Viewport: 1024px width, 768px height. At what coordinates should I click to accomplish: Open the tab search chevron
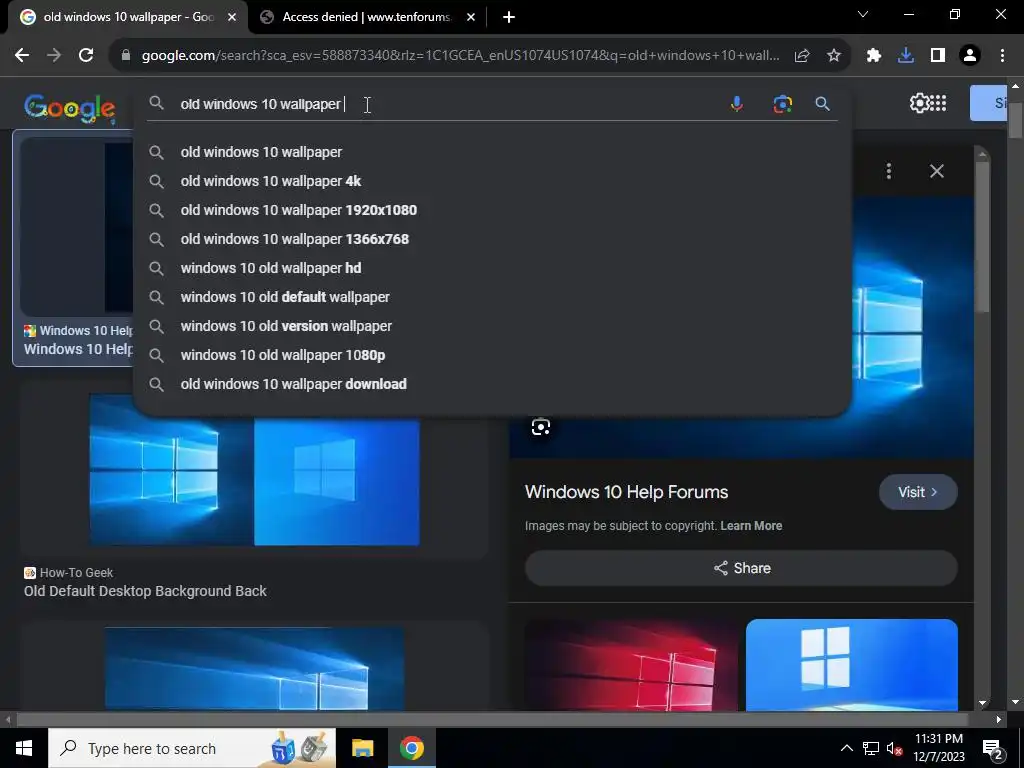(x=863, y=14)
